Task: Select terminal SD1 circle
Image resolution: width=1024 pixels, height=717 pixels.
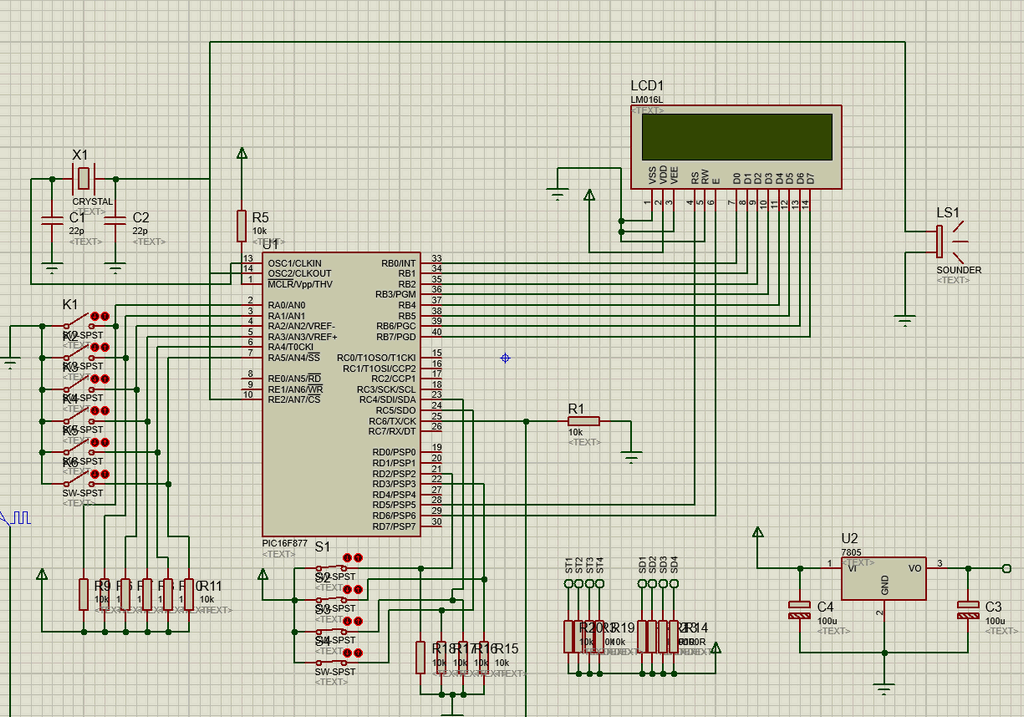Action: point(642,583)
